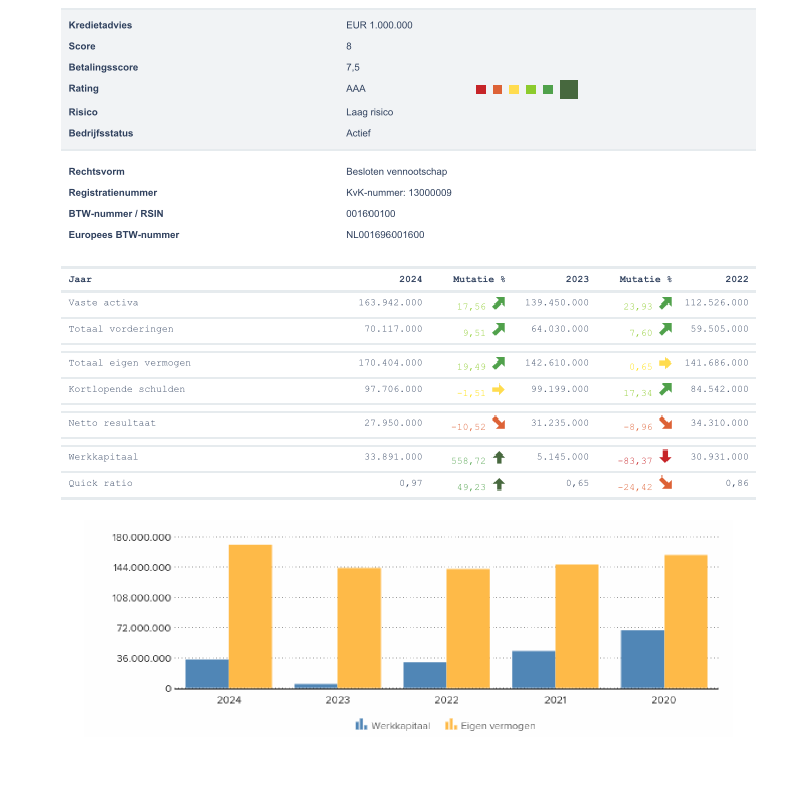Click the first Mutatie % column header
Image resolution: width=788 pixels, height=789 pixels.
tap(479, 279)
